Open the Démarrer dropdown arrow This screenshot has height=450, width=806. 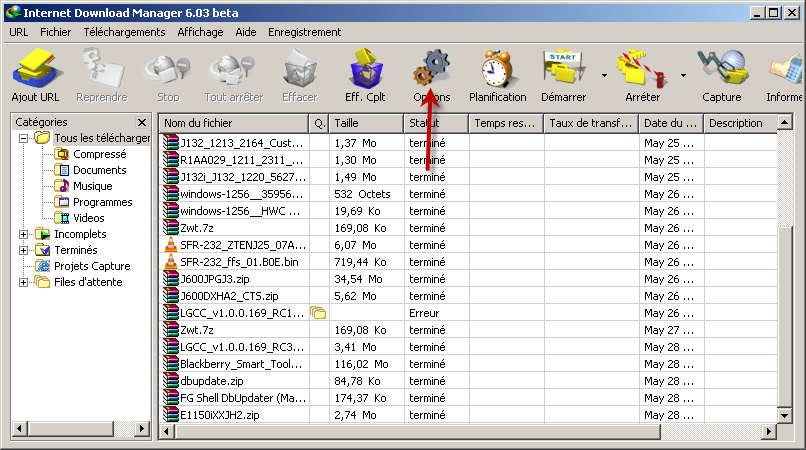point(604,76)
